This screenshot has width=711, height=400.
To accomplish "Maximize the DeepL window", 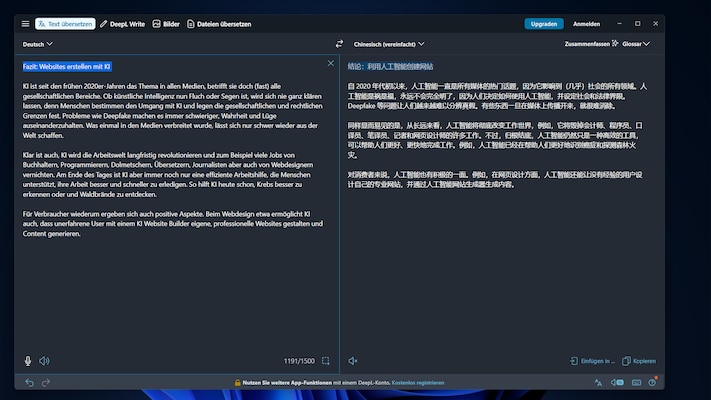I will [638, 24].
